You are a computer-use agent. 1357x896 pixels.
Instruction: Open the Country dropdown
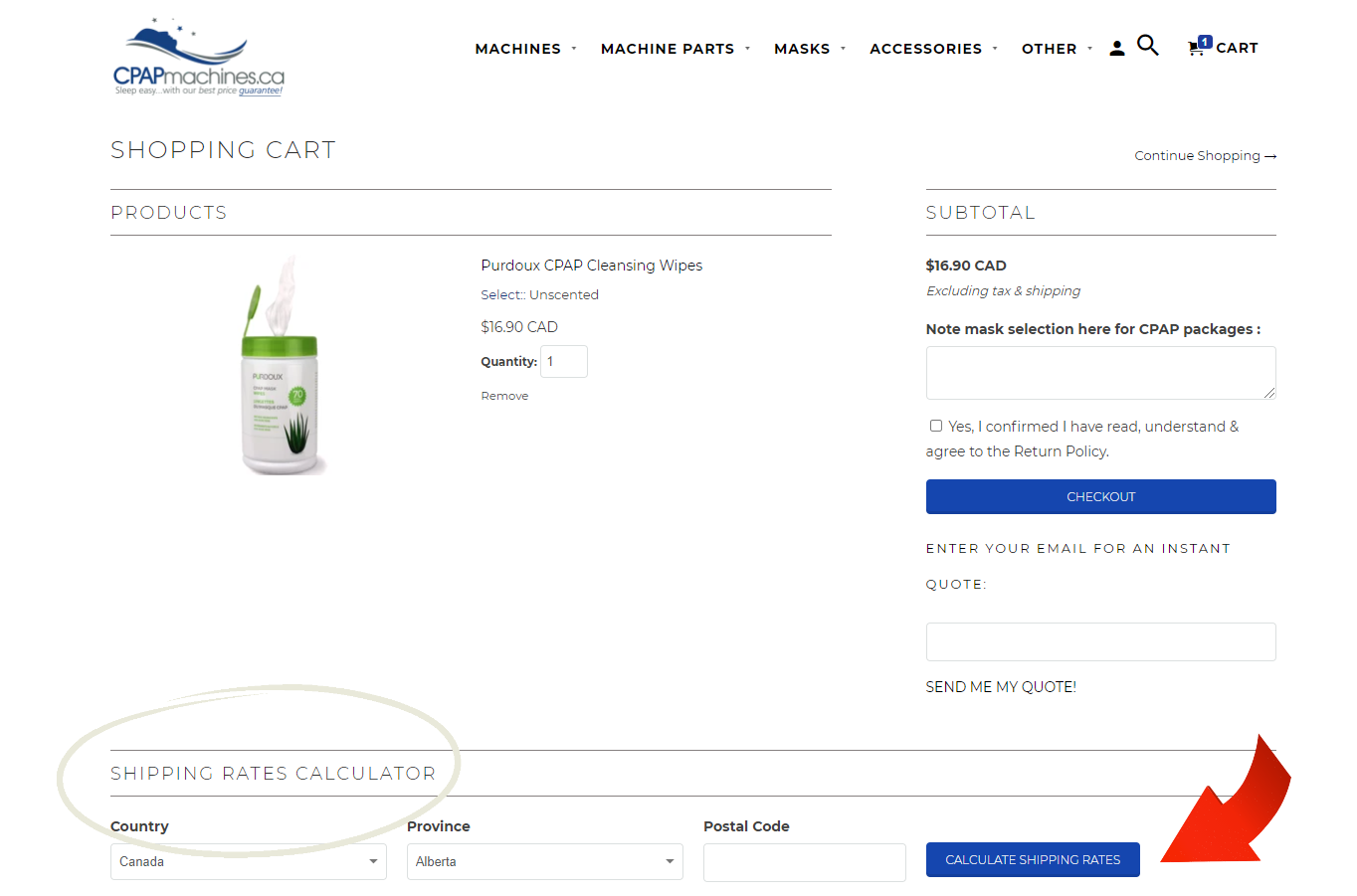(x=248, y=861)
